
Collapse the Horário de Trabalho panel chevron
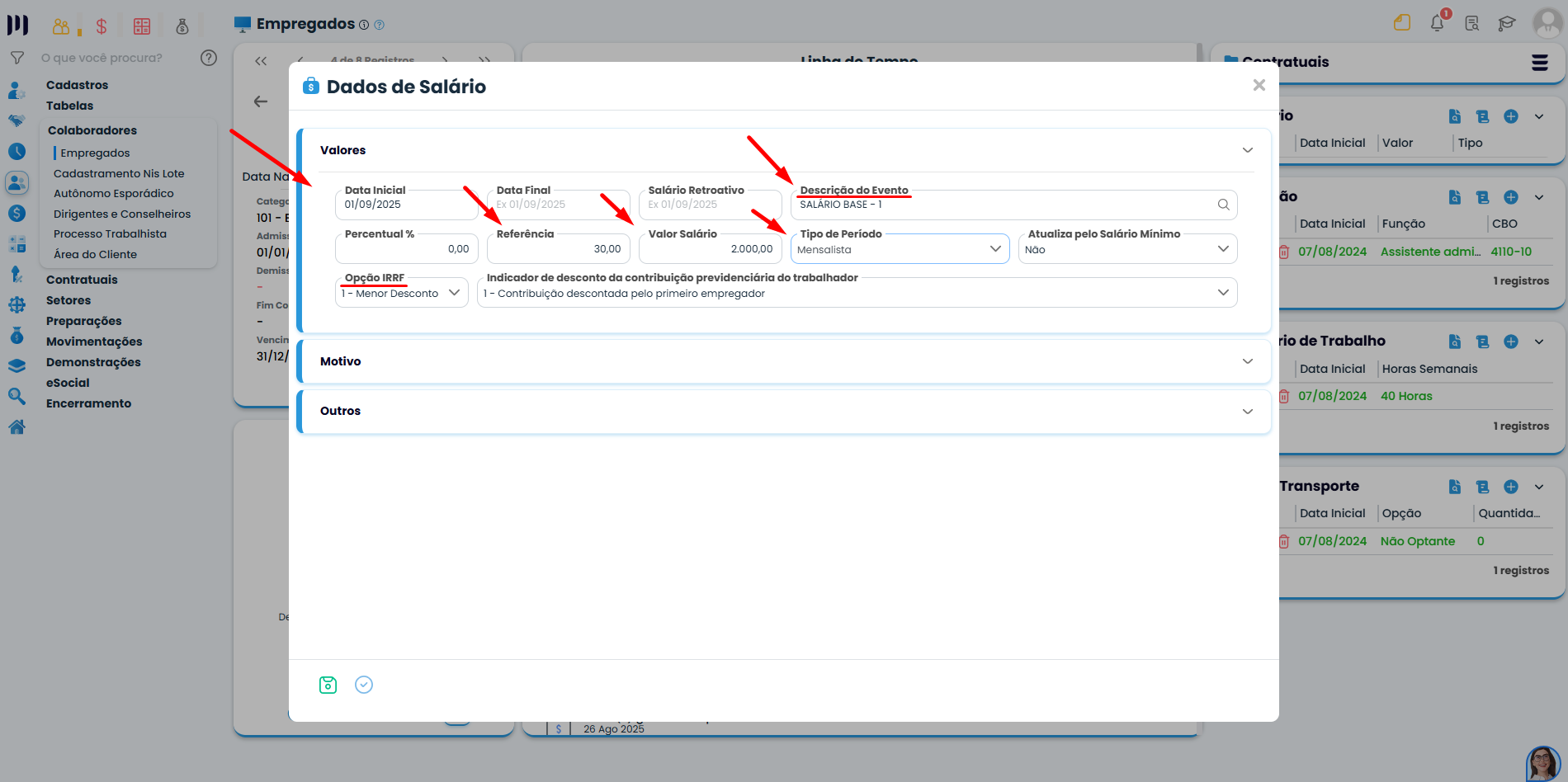click(x=1539, y=342)
